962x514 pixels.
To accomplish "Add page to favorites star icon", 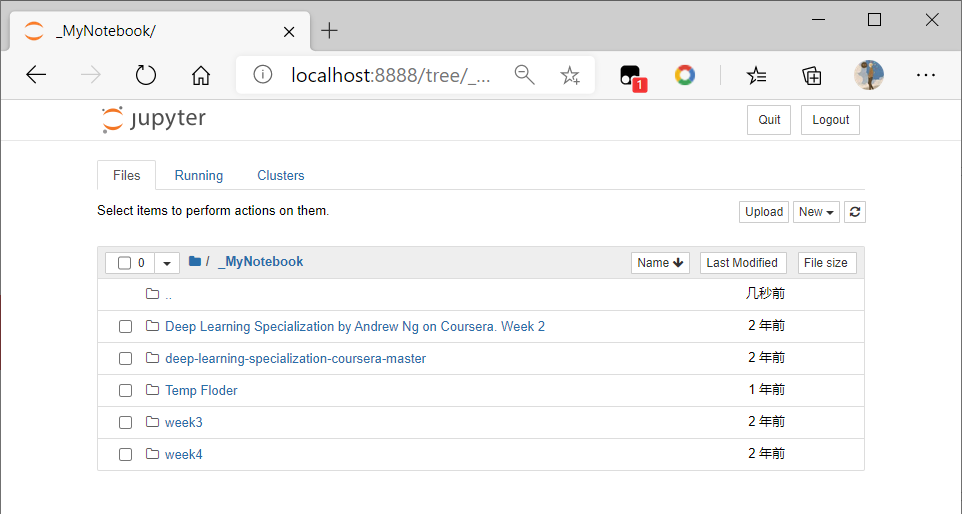I will pyautogui.click(x=570, y=75).
